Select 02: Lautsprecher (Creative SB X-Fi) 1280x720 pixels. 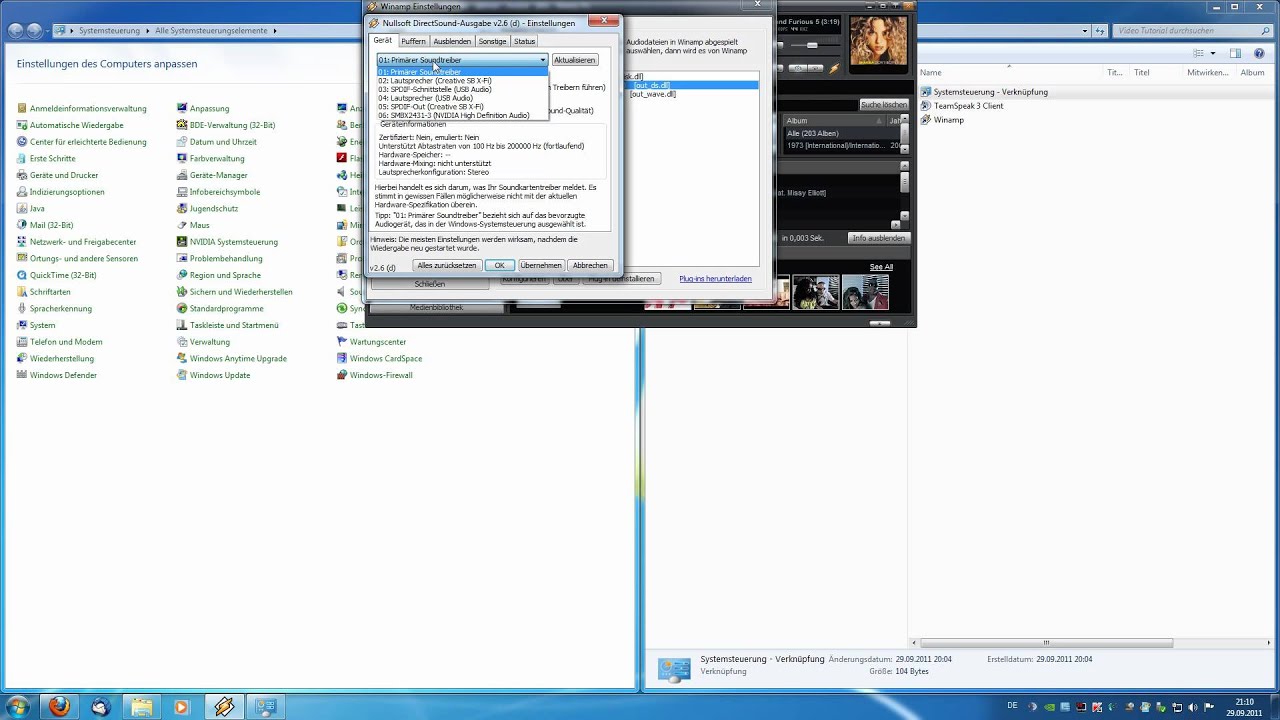pyautogui.click(x=462, y=81)
